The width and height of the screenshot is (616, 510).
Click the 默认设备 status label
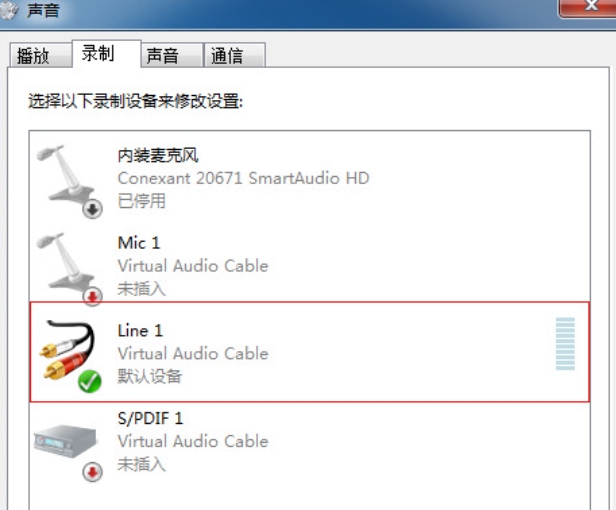coord(150,376)
